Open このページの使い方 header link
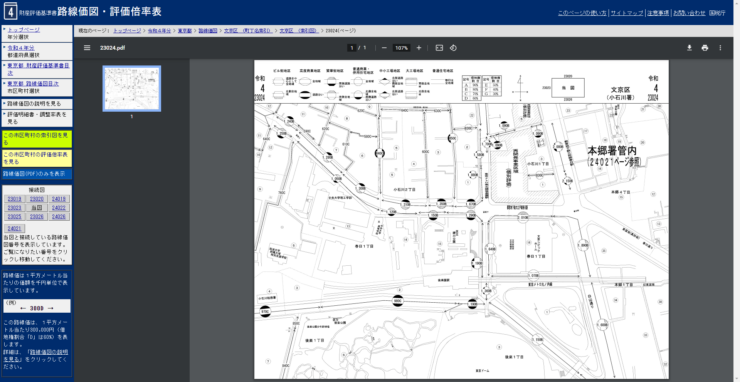This screenshot has height=382, width=740. (582, 13)
